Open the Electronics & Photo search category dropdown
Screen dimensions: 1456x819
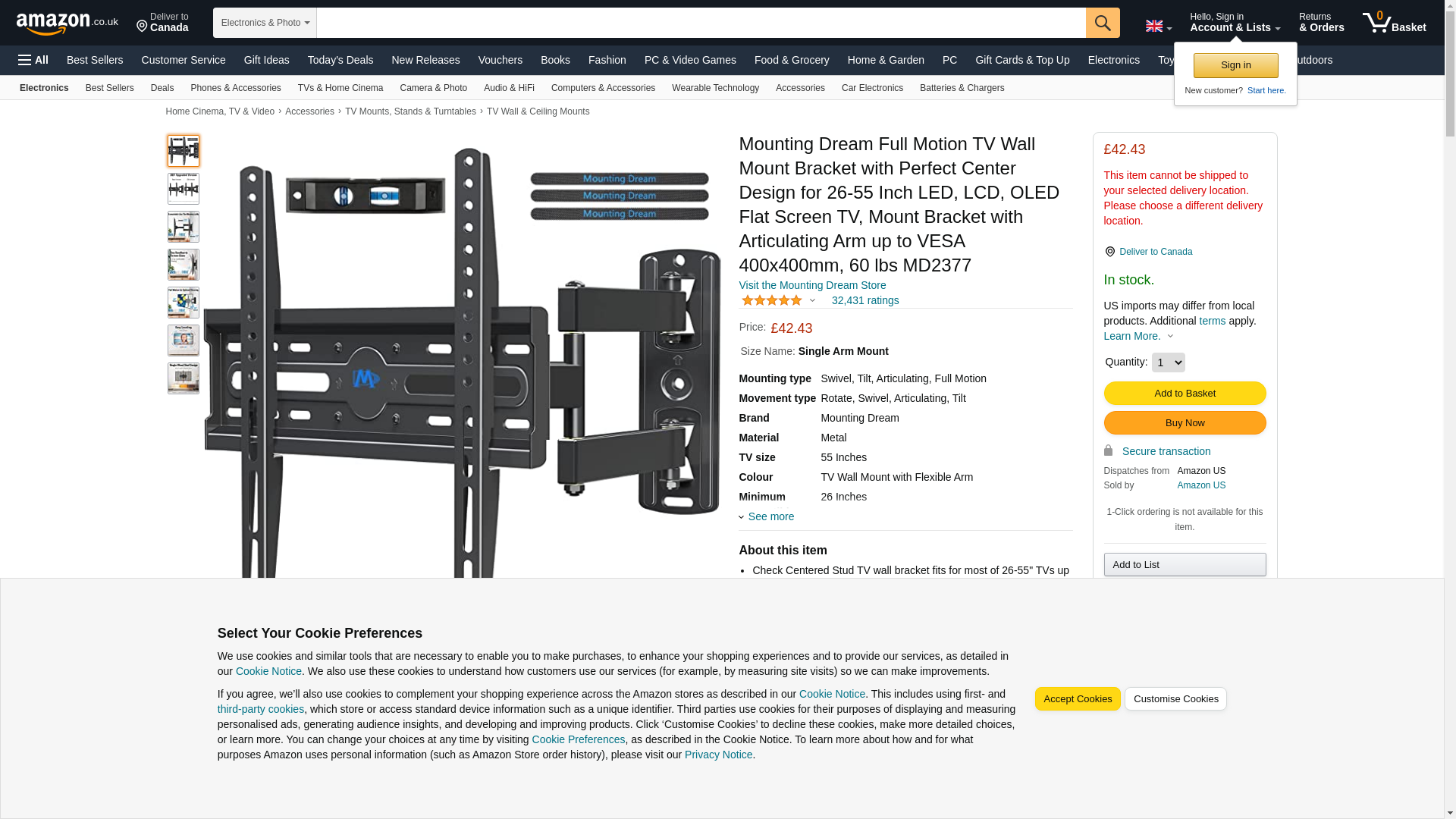265,23
